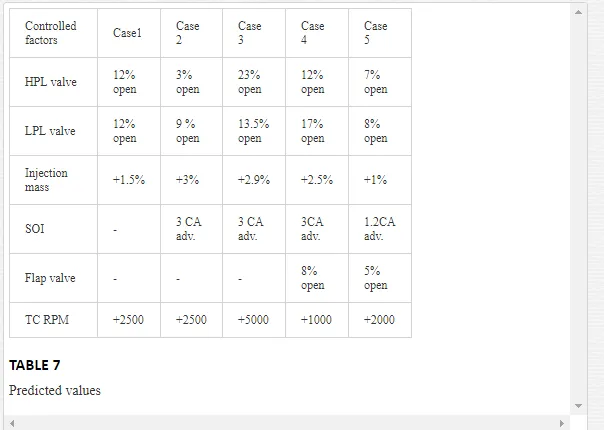Select the HPL valve row label
This screenshot has height=430, width=604.
54,82
